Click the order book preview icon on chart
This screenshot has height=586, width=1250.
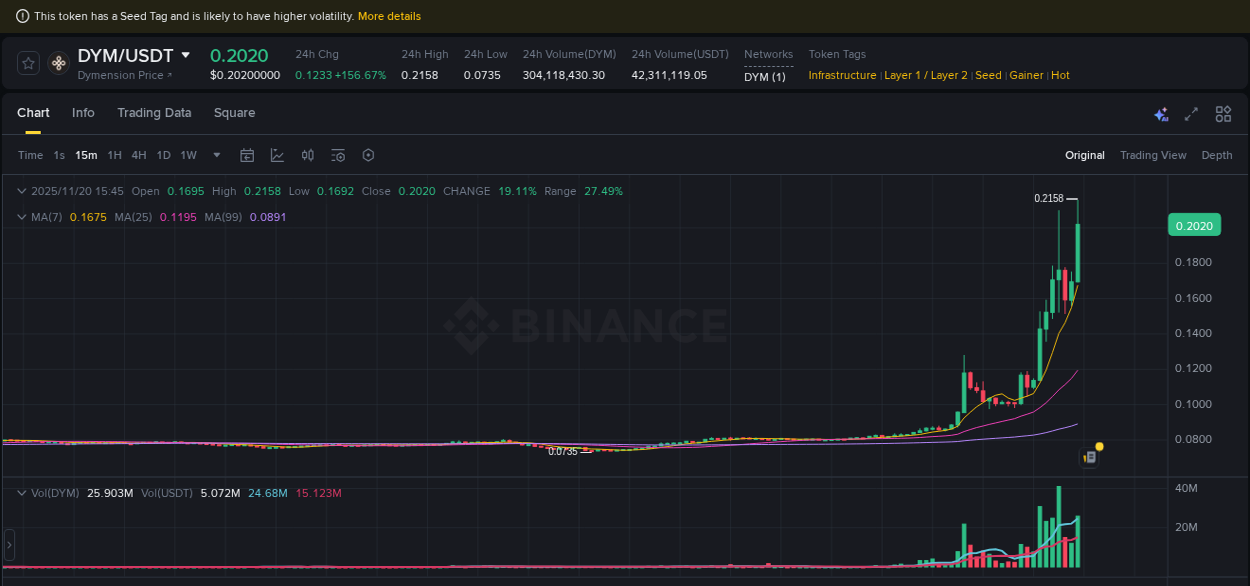[1089, 455]
